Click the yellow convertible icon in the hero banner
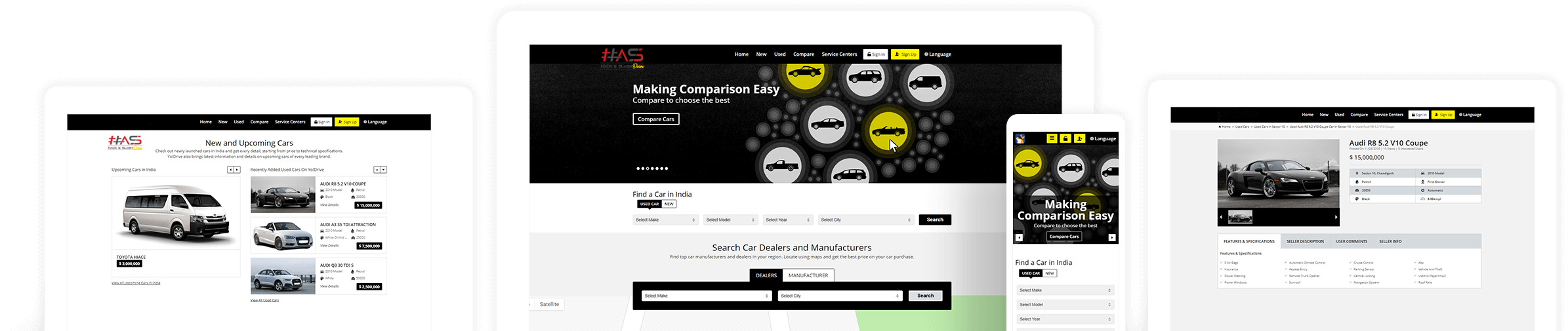Screen dimensions: 1568x331 888,130
